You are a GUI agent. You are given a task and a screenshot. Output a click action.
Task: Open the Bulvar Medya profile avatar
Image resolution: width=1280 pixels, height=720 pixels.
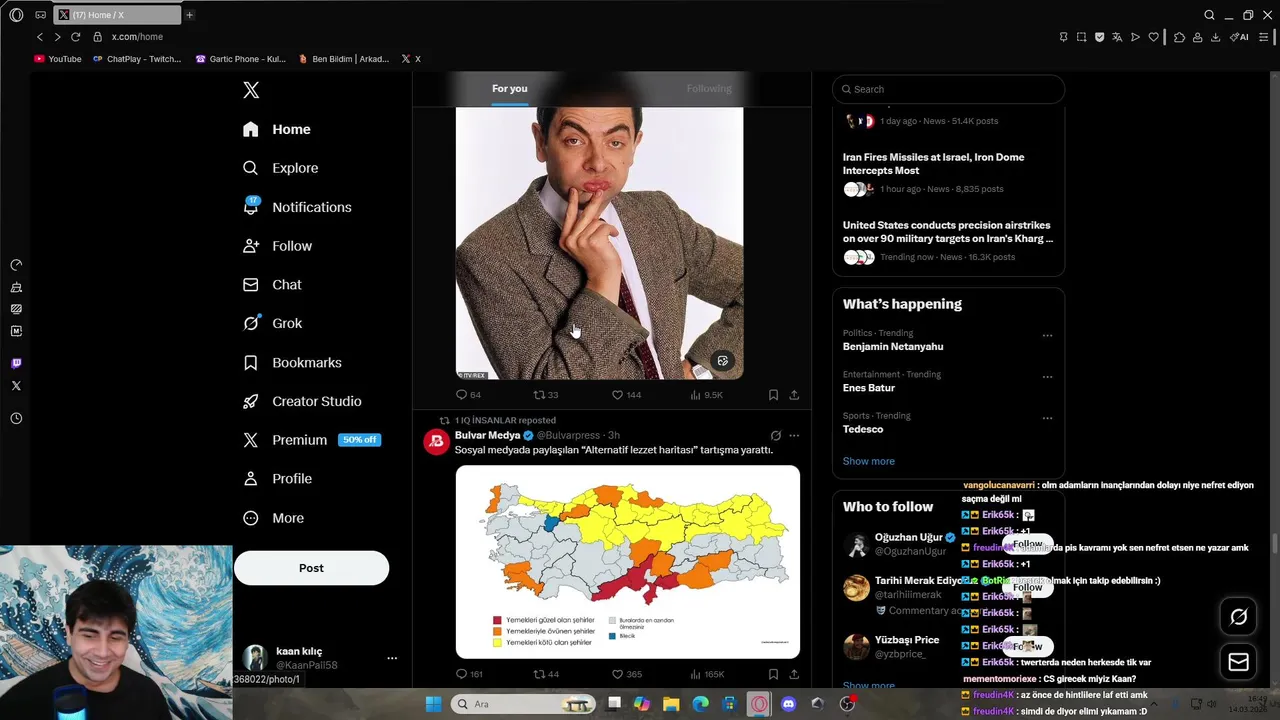pyautogui.click(x=436, y=442)
